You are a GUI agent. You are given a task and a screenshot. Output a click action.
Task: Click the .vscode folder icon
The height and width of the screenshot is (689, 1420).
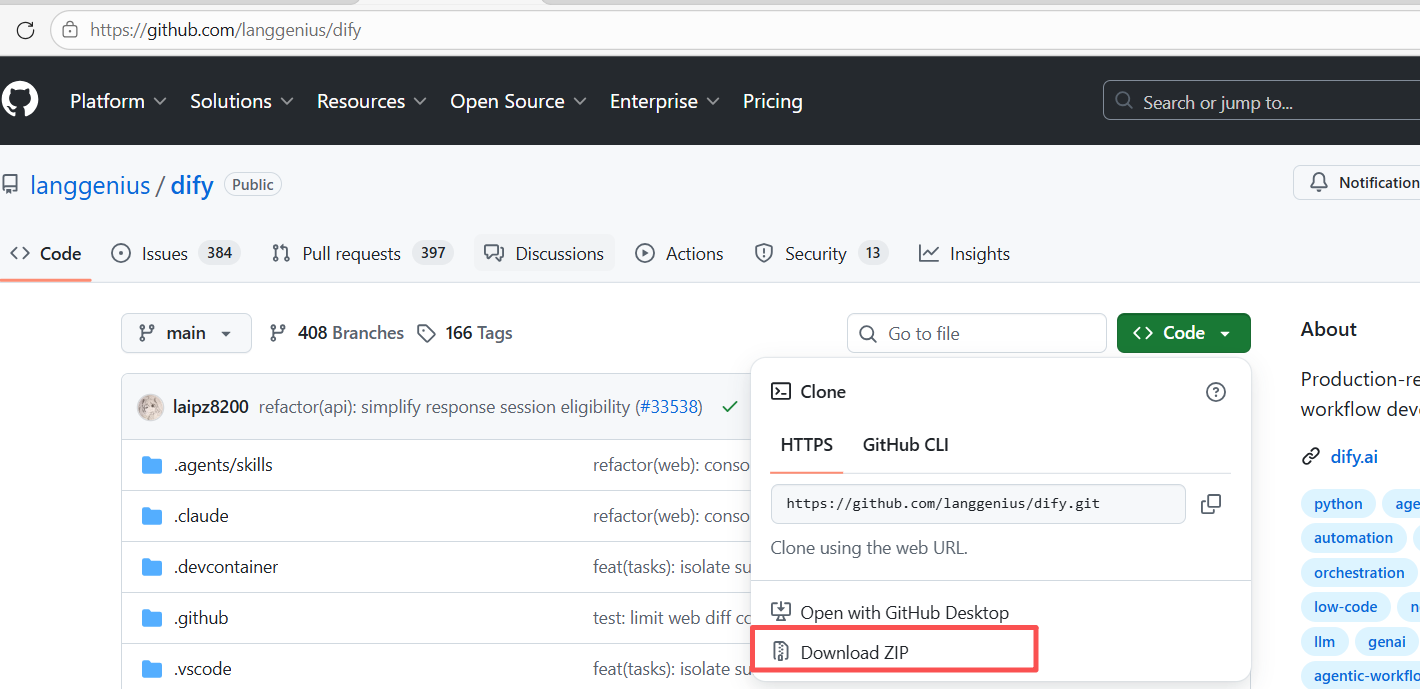(x=152, y=669)
